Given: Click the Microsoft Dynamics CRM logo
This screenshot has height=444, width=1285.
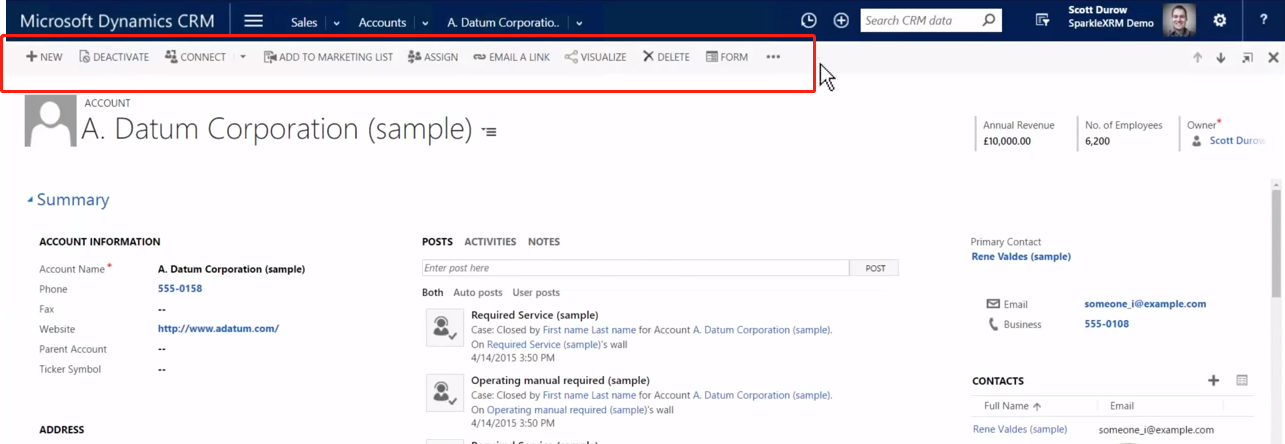Looking at the screenshot, I should (x=119, y=21).
